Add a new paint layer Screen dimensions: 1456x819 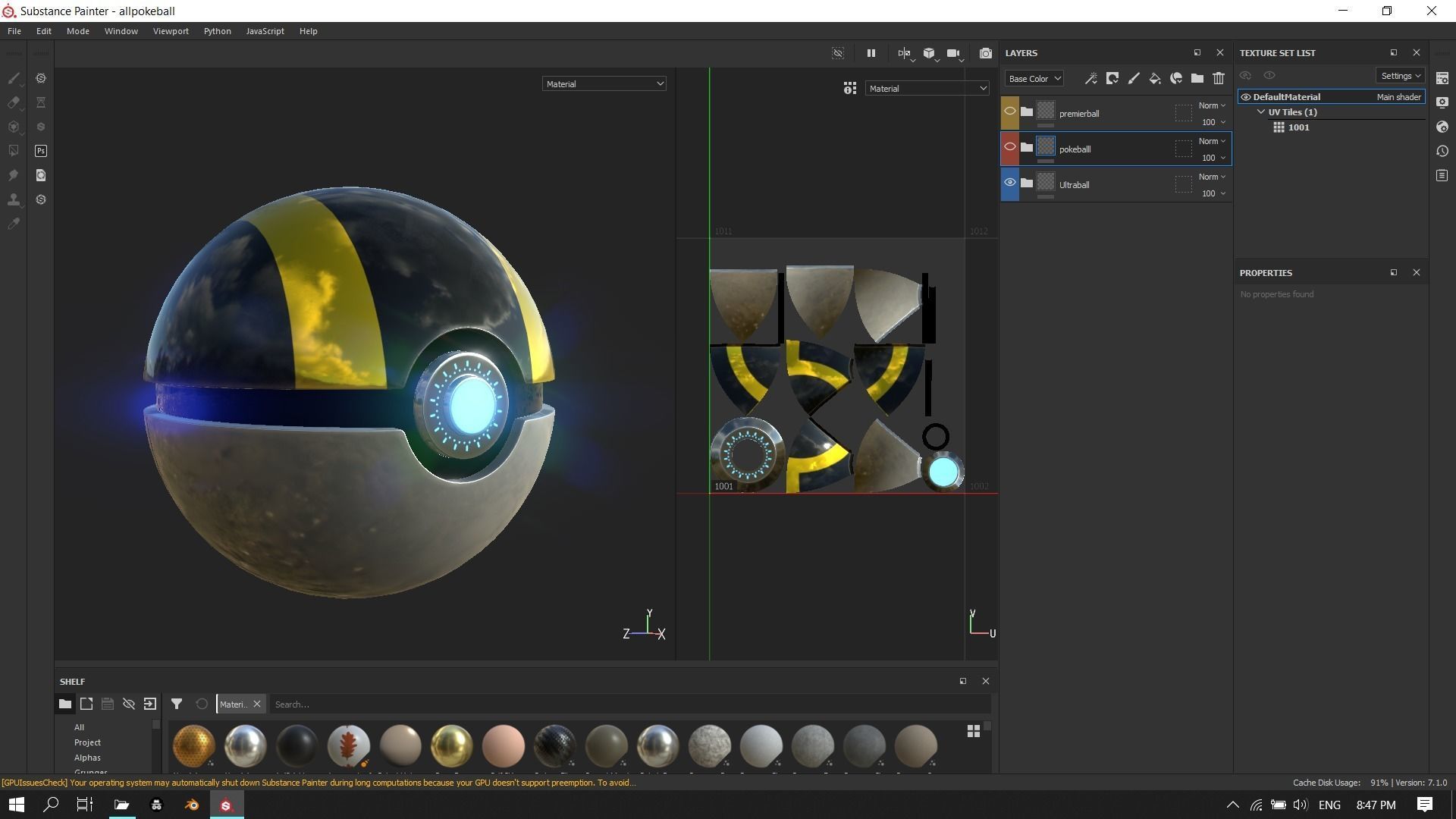tap(1133, 78)
